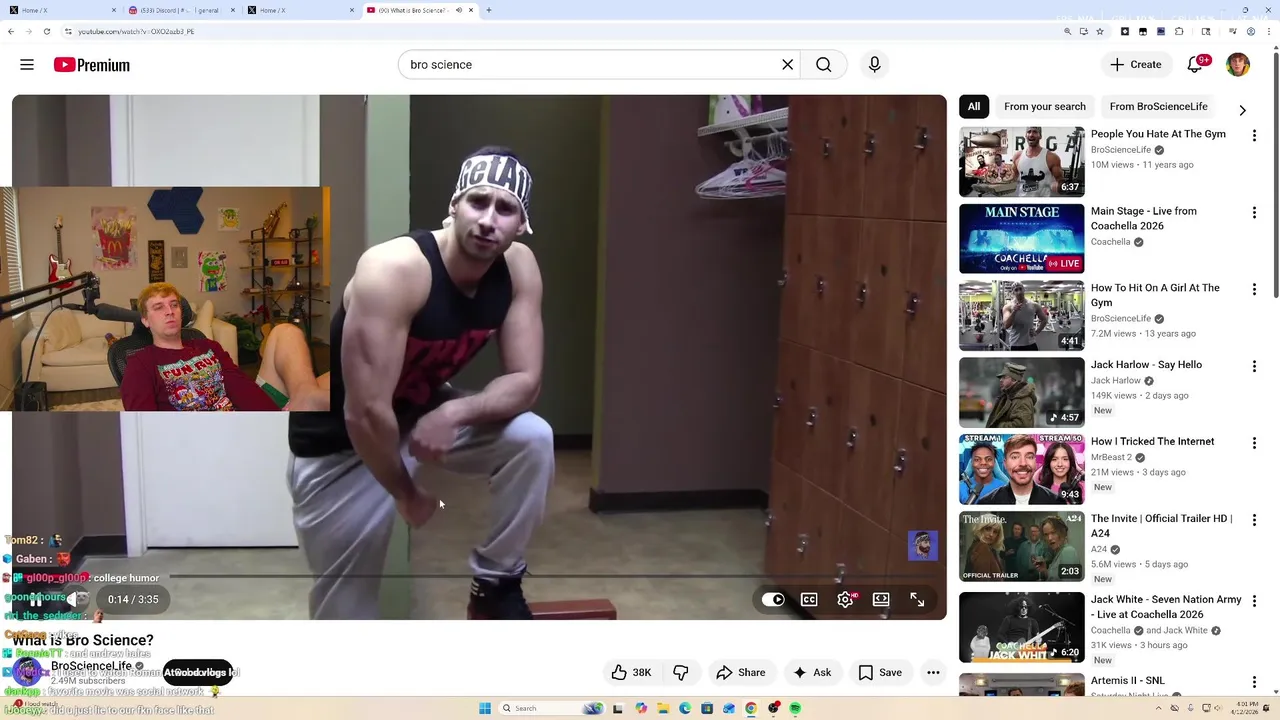Open the Ask AI button
The image size is (1280, 720).
coord(812,673)
